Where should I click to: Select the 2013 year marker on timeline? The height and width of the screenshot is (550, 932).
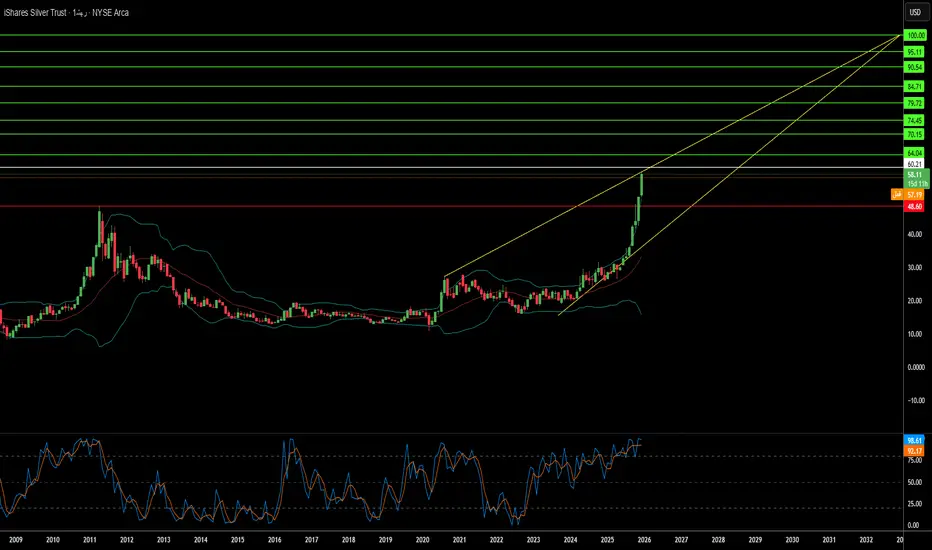click(163, 540)
